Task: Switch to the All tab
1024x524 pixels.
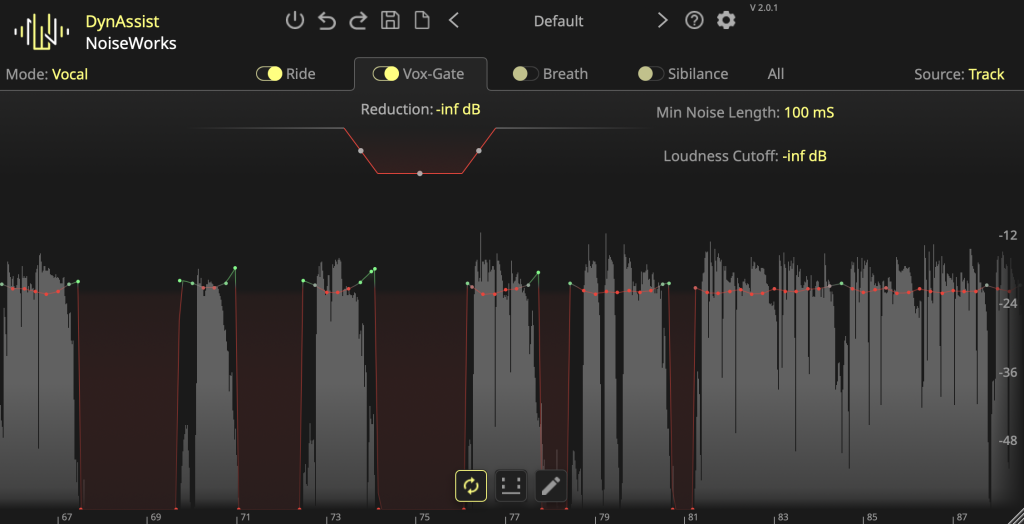Action: 776,74
